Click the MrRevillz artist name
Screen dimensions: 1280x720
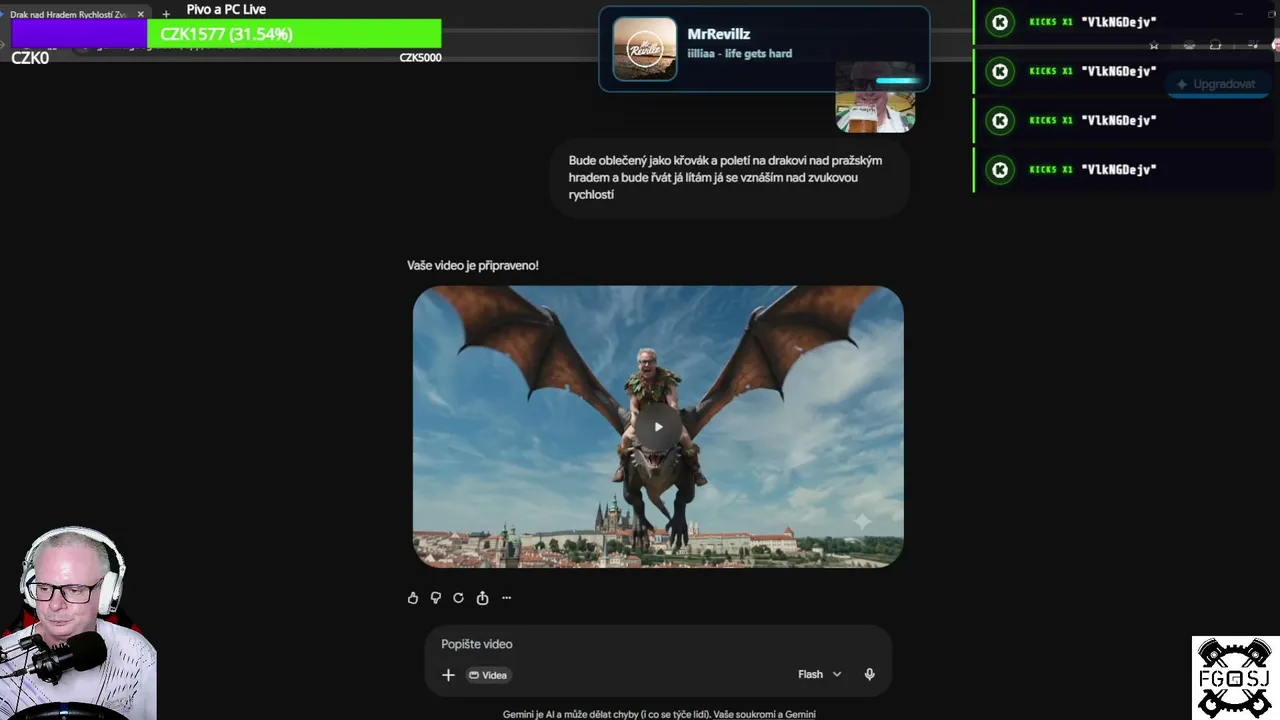coord(719,34)
